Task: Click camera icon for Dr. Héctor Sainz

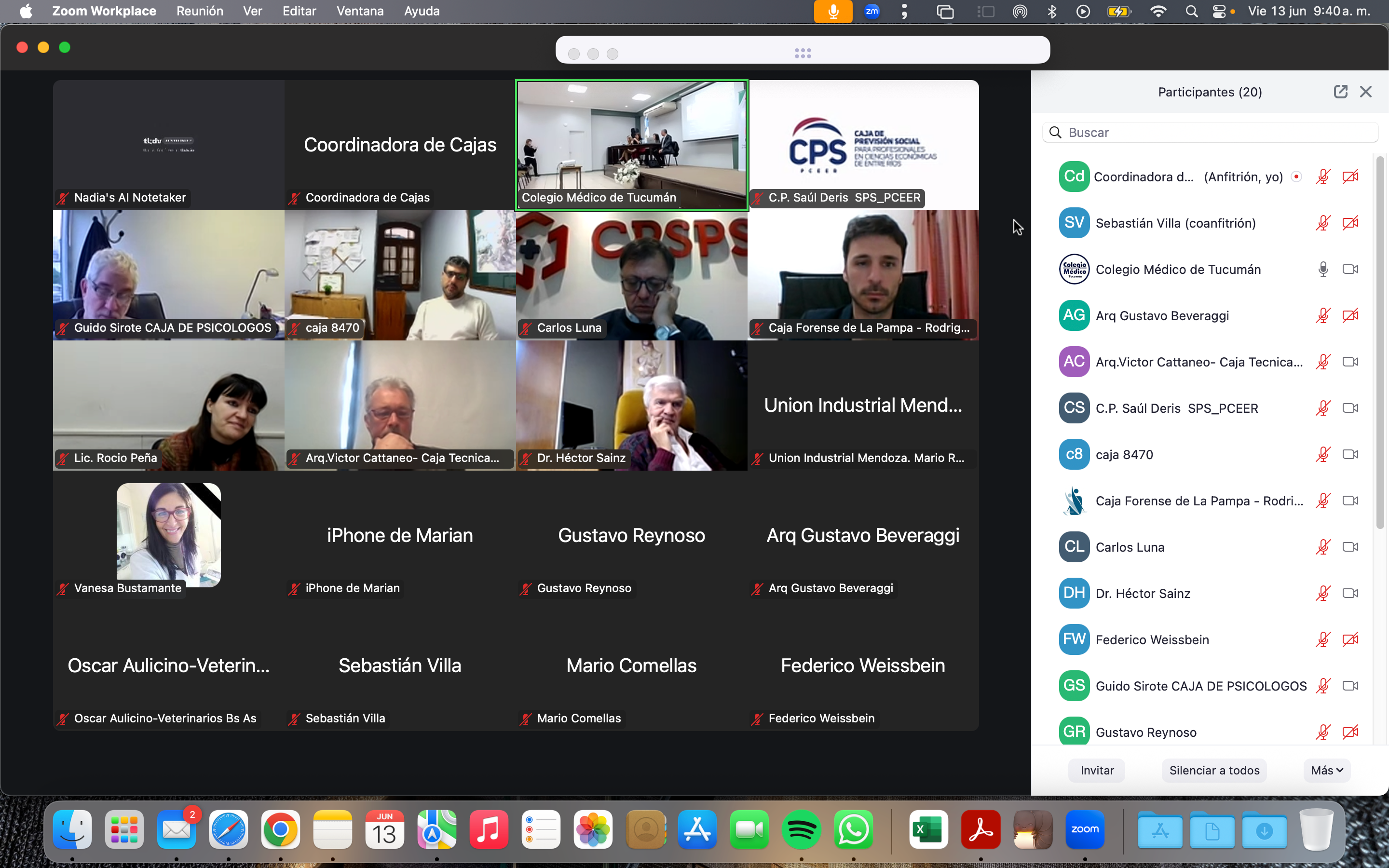Action: pos(1350,593)
